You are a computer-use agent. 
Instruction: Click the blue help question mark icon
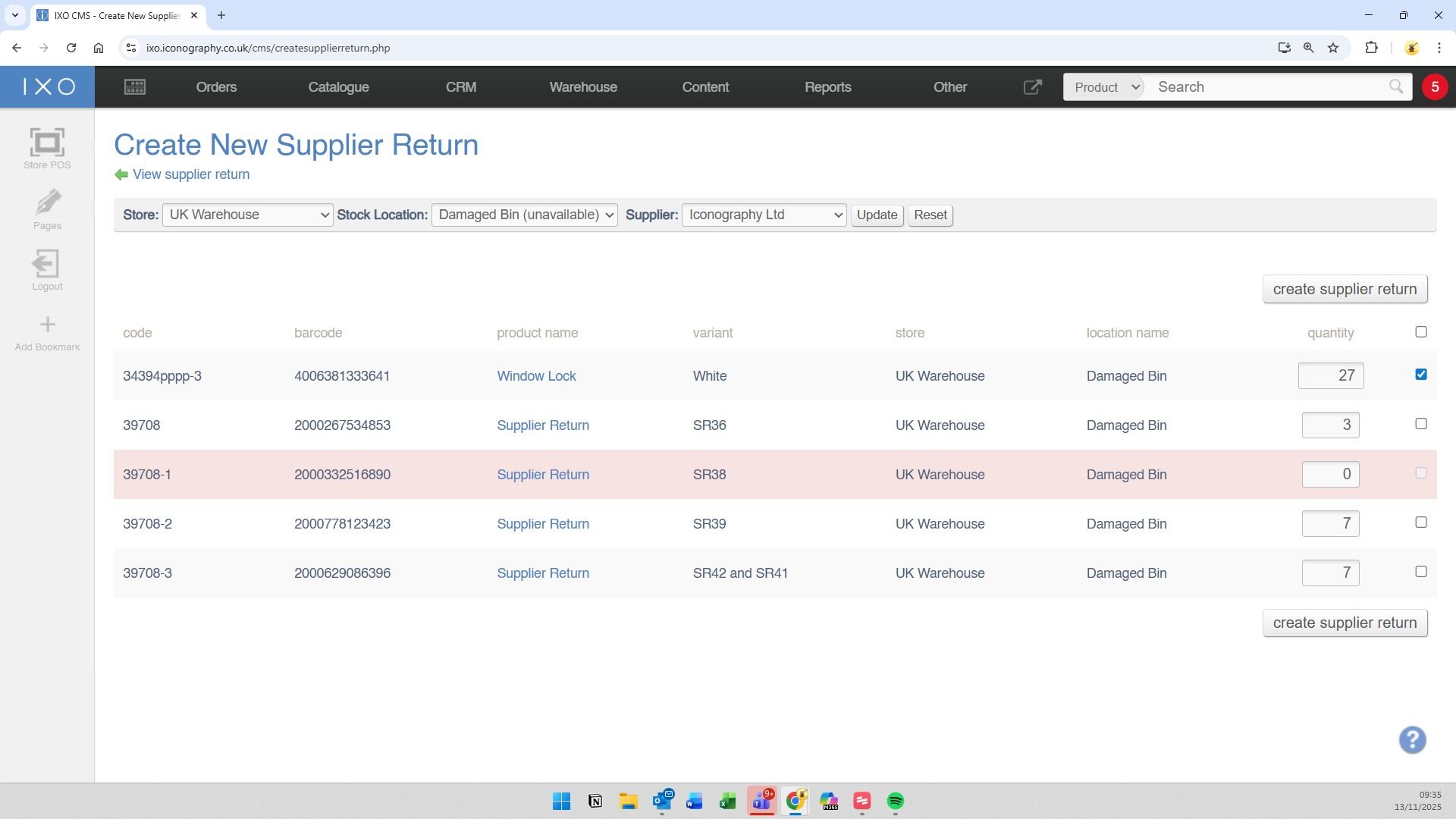(x=1412, y=740)
